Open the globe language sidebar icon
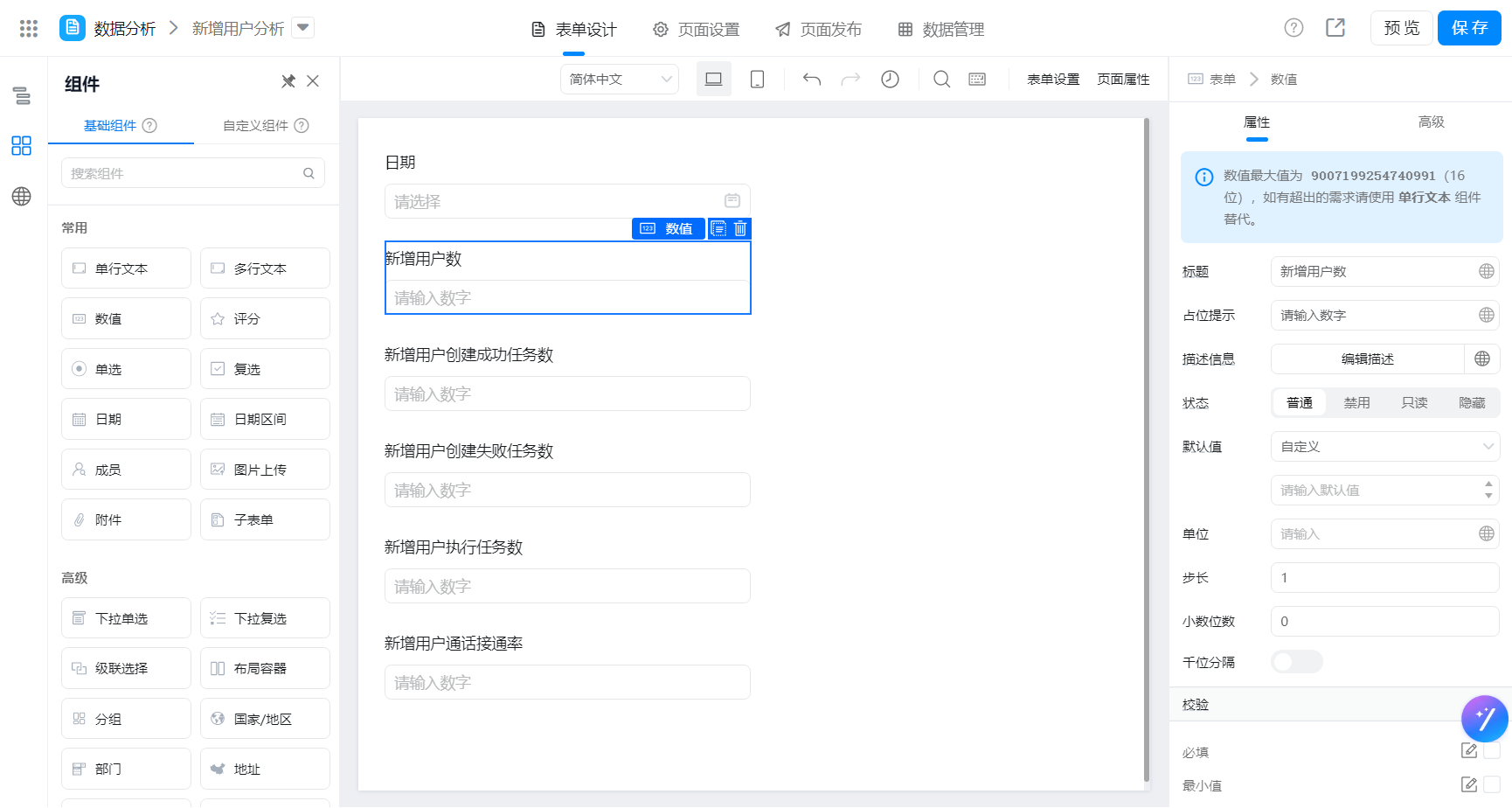This screenshot has height=808, width=1512. [x=22, y=196]
